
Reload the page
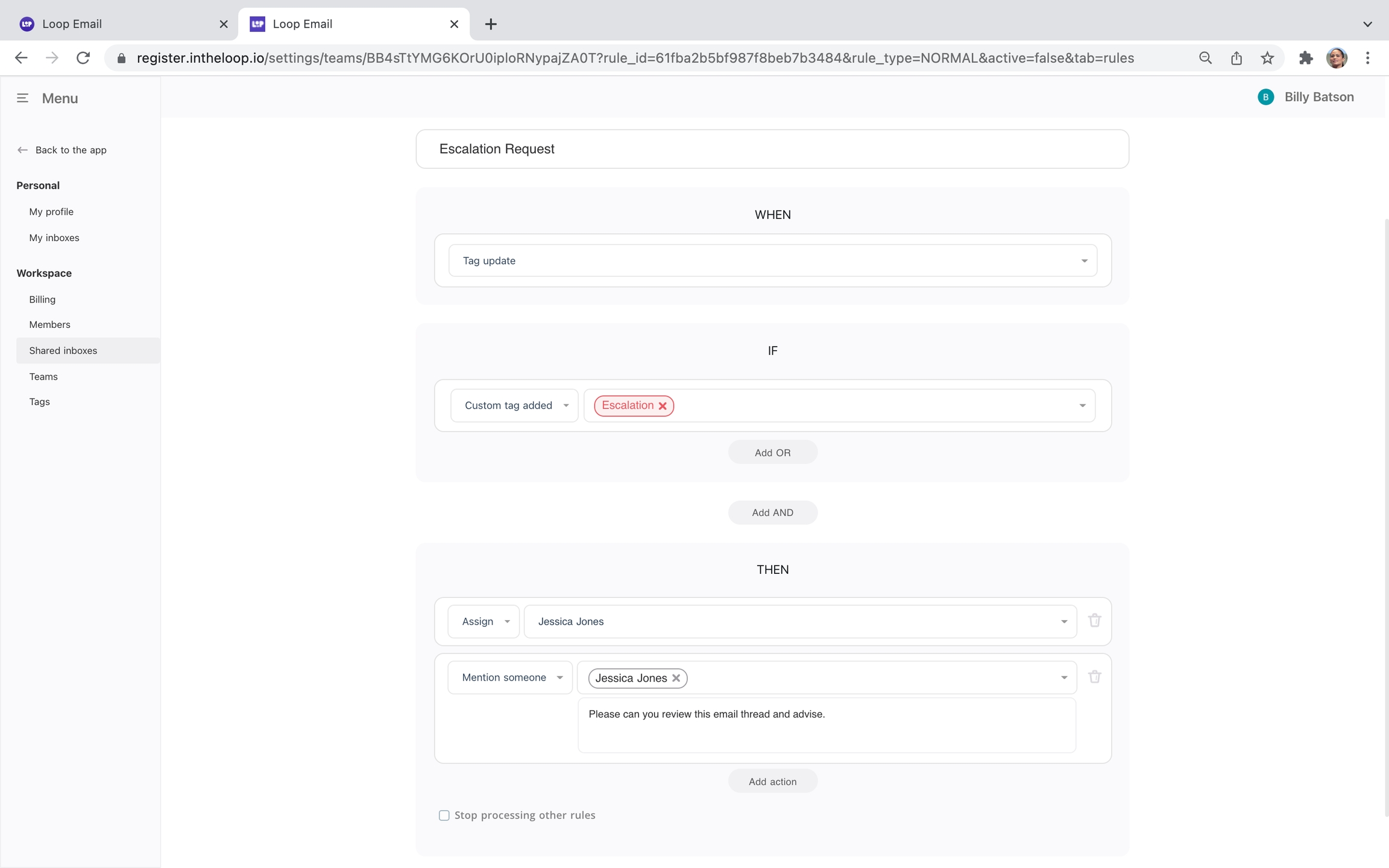click(x=83, y=58)
